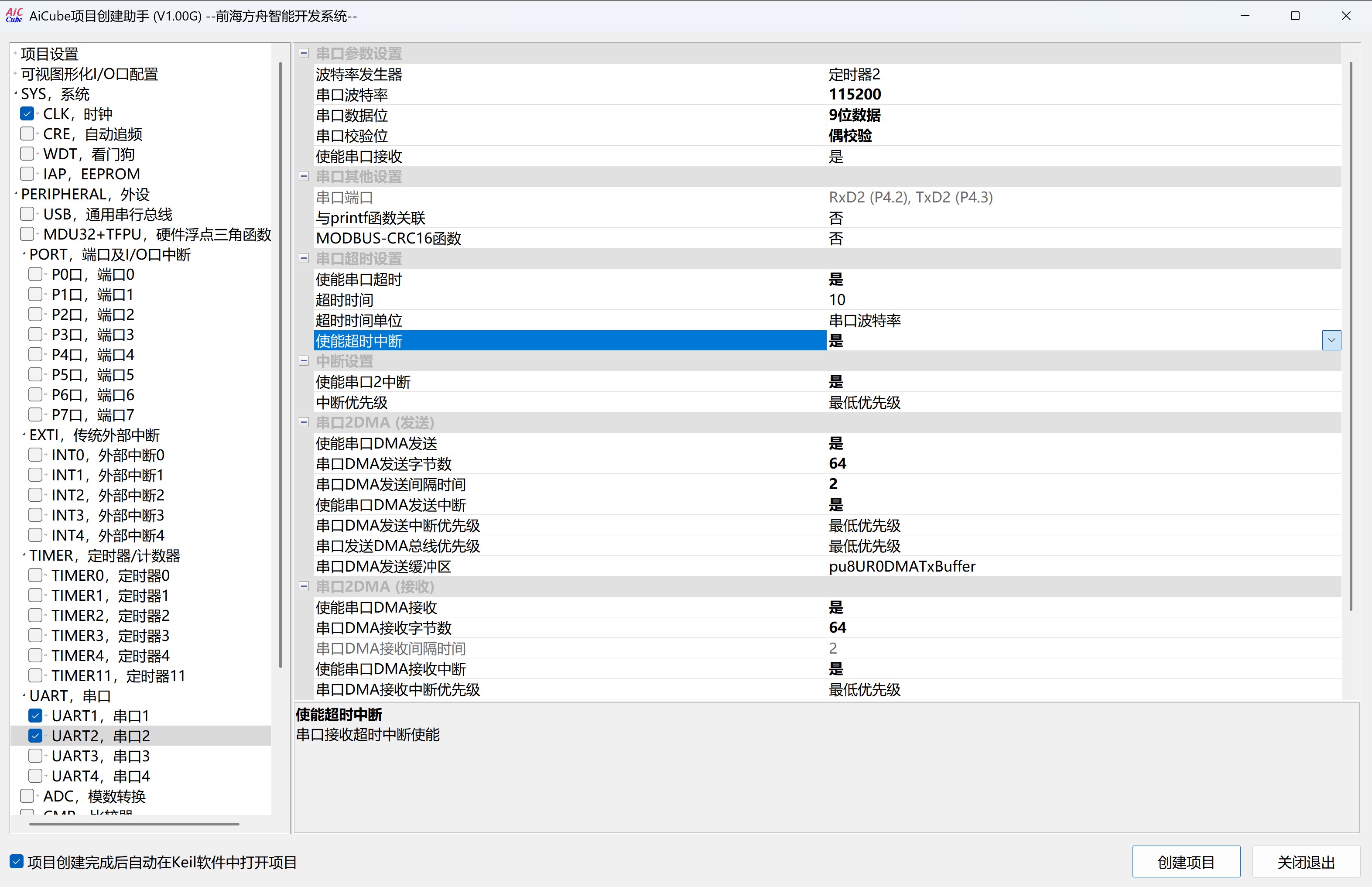Select UART1 串口1 tree entry

click(x=100, y=716)
